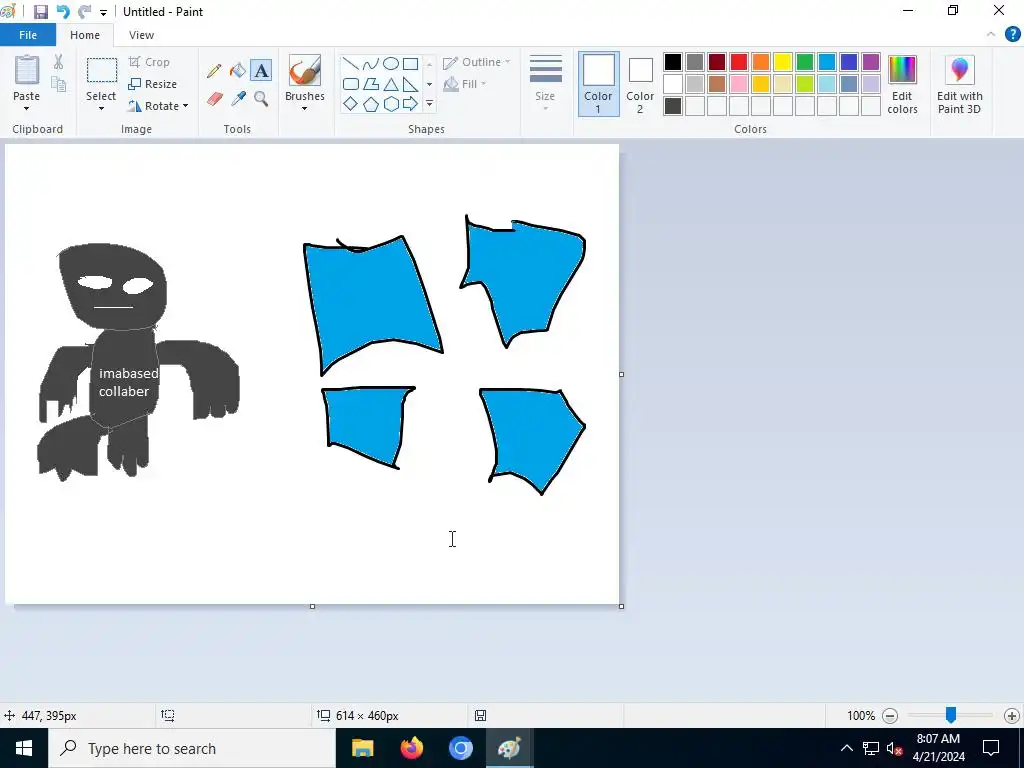Click the rectangular Select tool button

tap(101, 71)
